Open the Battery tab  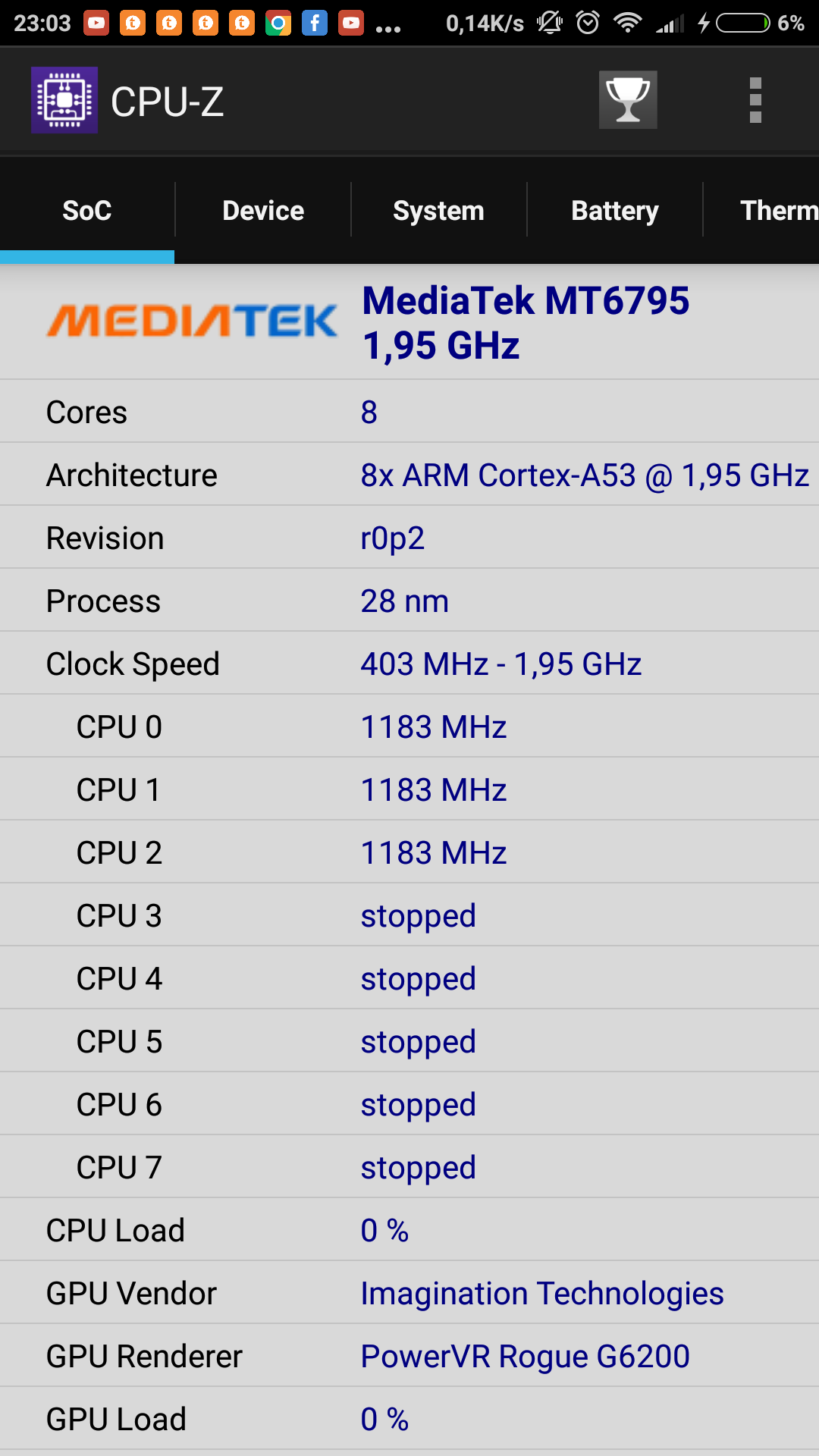click(x=615, y=211)
